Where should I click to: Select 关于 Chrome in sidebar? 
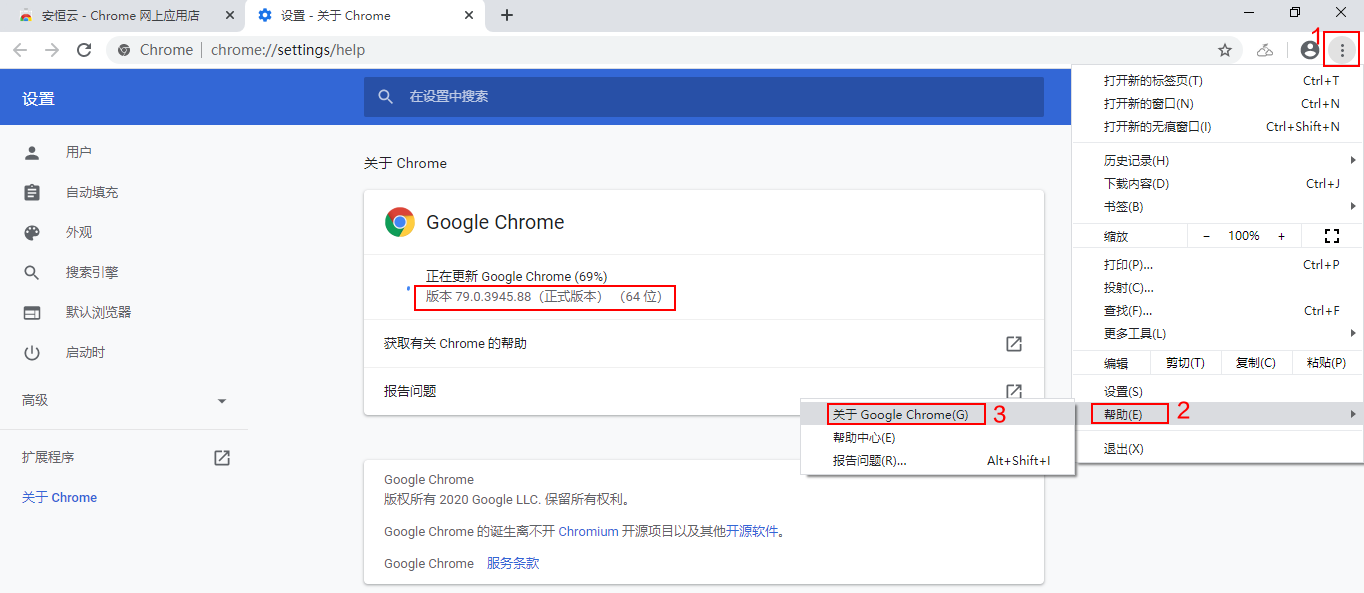[60, 497]
